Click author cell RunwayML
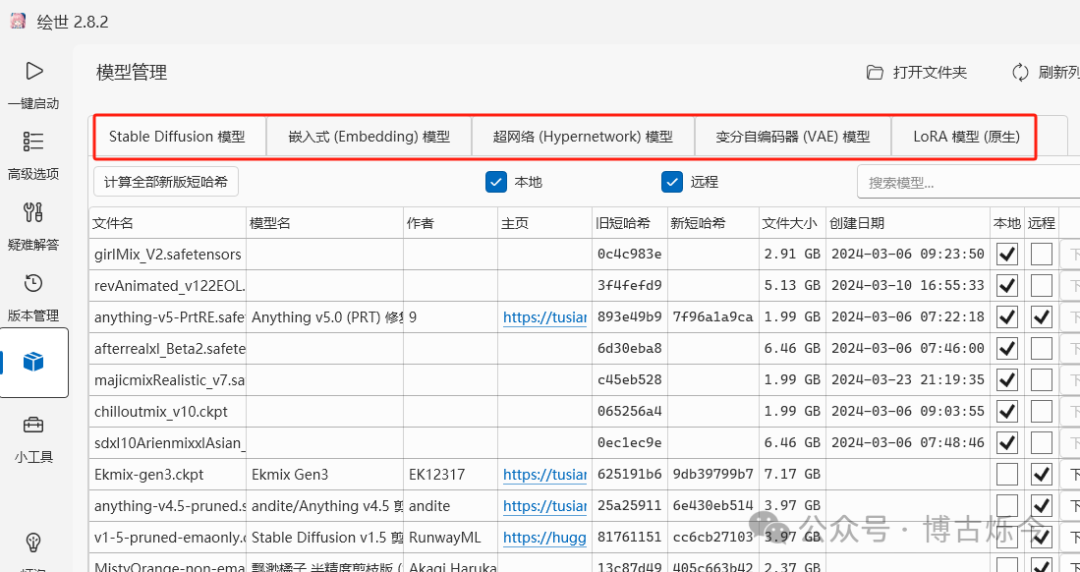The width and height of the screenshot is (1080, 572). (x=451, y=538)
